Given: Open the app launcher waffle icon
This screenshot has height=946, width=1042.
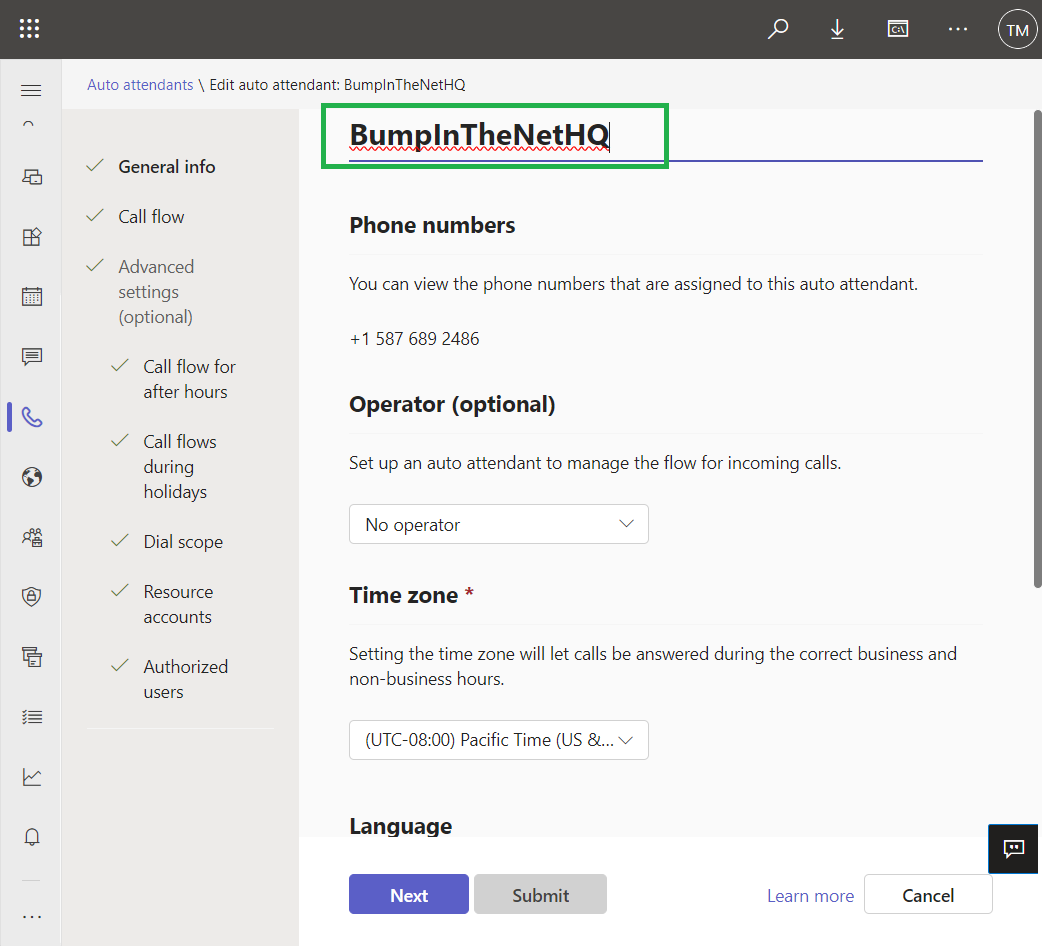Looking at the screenshot, I should click(30, 29).
